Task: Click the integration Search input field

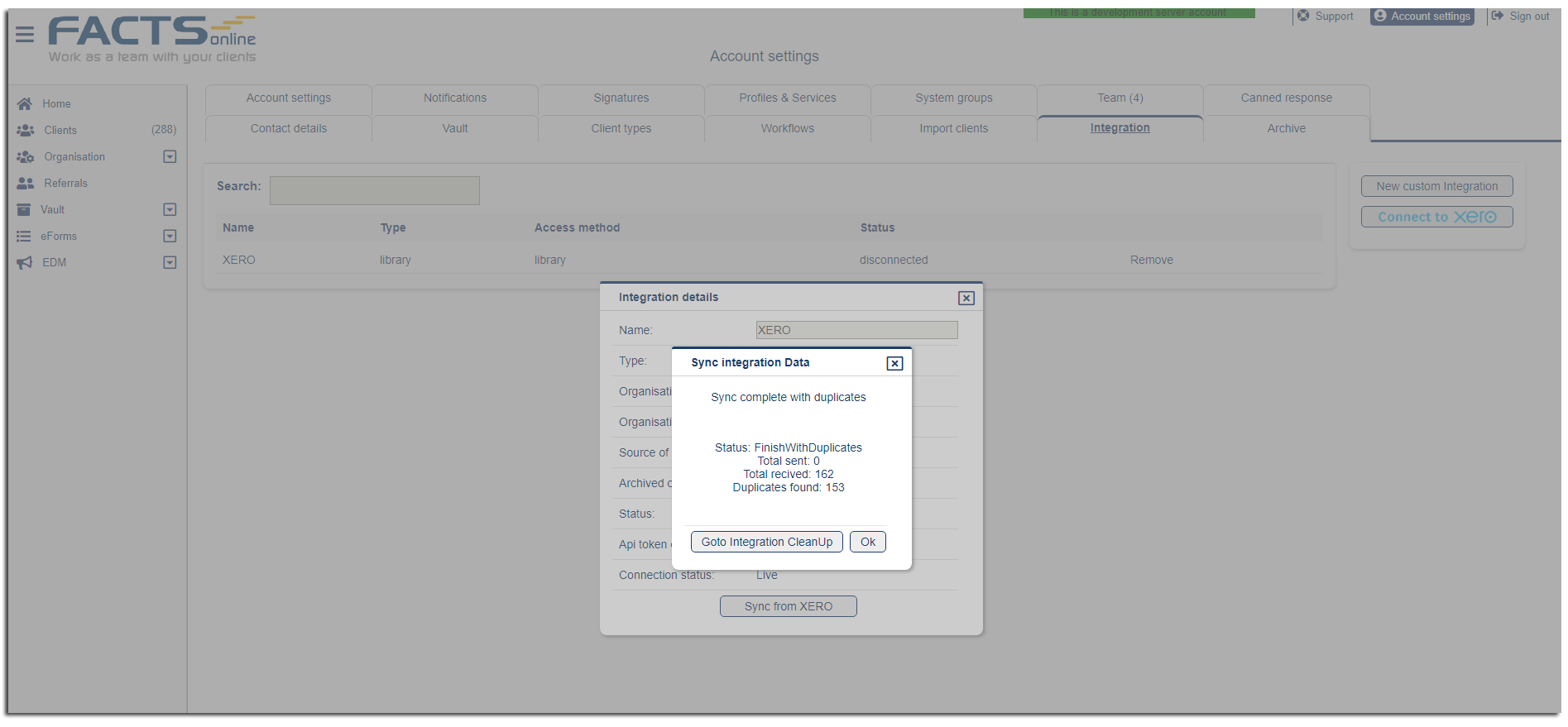Action: [x=375, y=190]
